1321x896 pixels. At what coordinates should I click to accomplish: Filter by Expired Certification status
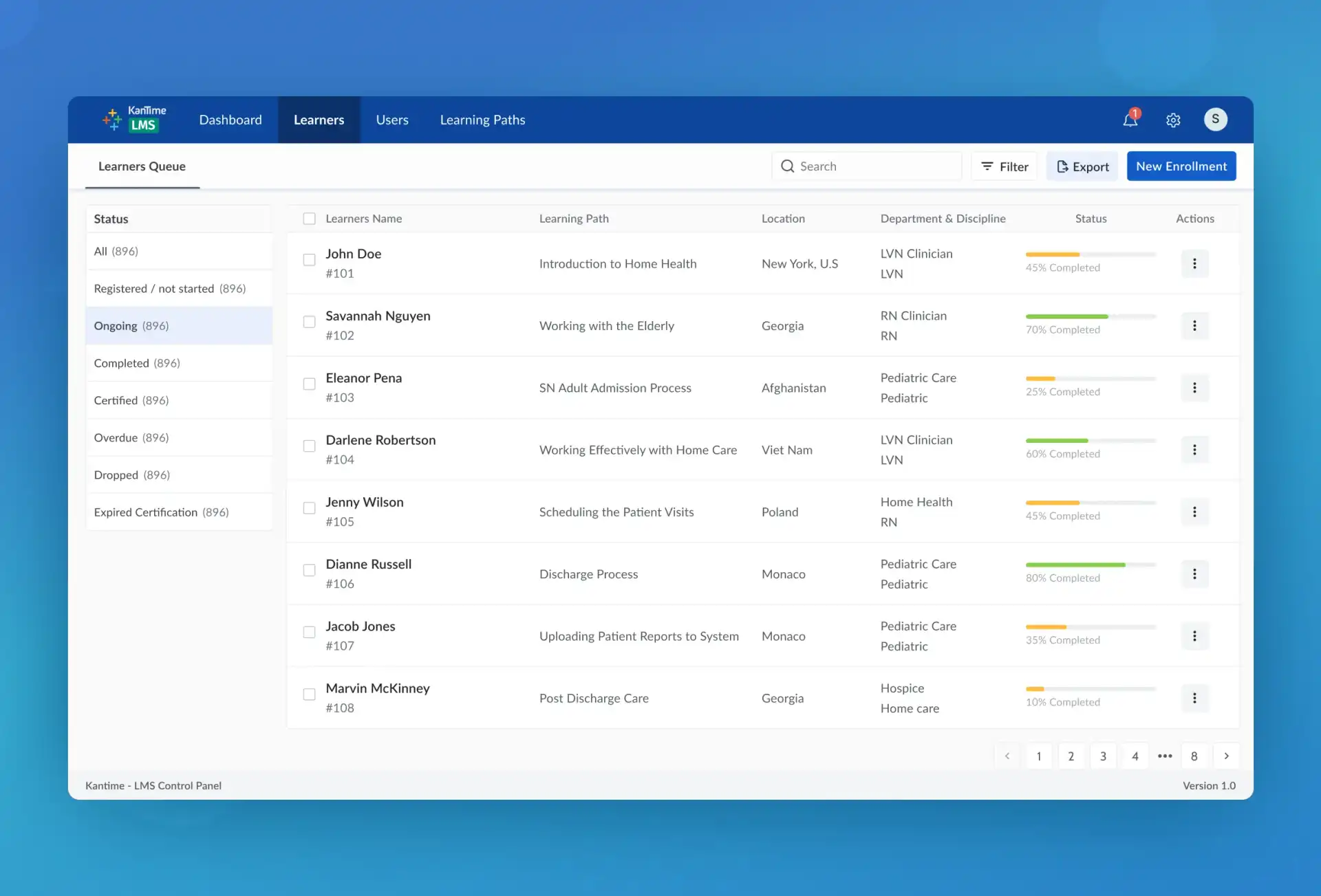coord(179,512)
